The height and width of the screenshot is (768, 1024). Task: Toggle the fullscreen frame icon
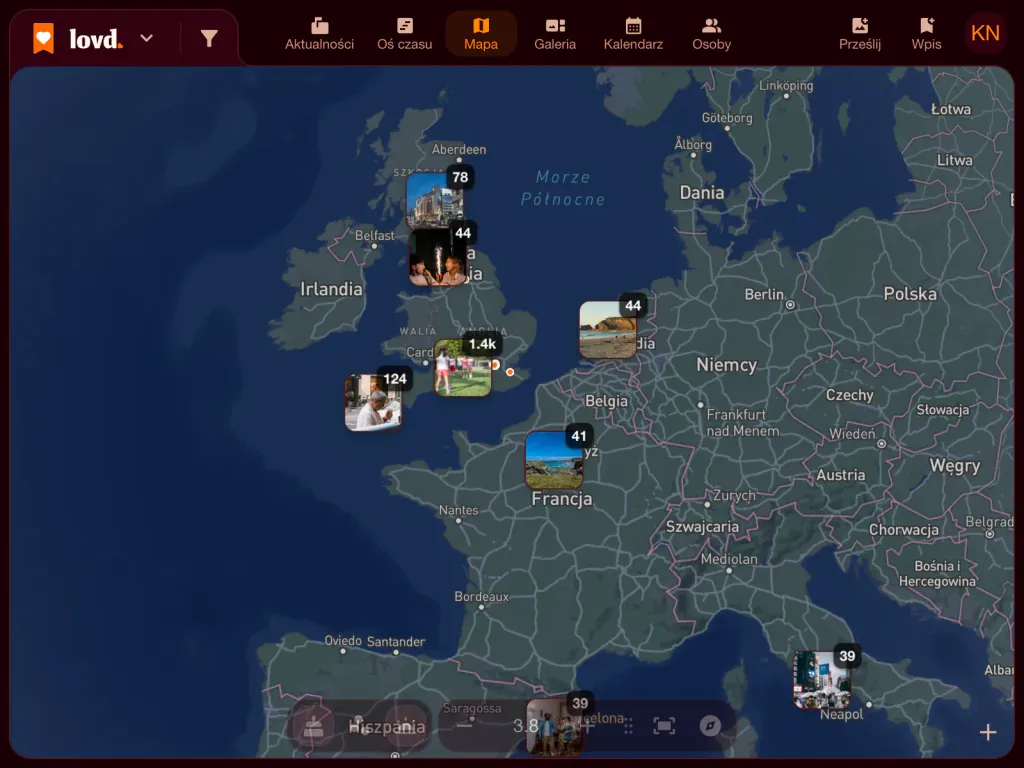tap(664, 726)
